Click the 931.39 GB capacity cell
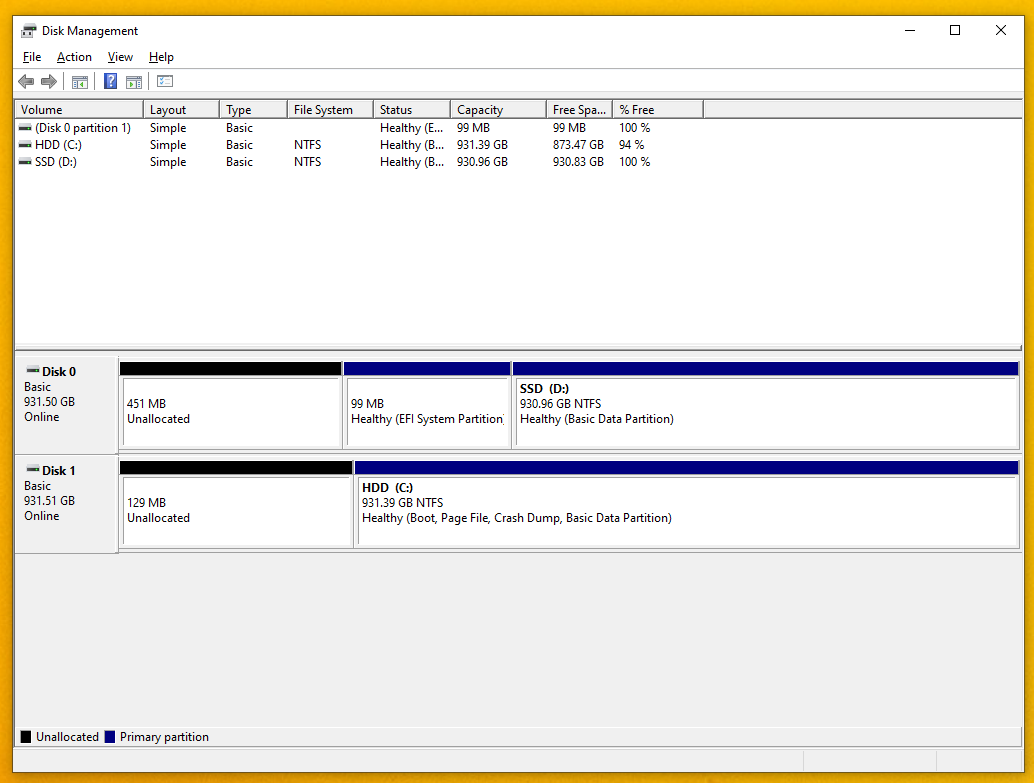This screenshot has width=1034, height=783. [482, 144]
